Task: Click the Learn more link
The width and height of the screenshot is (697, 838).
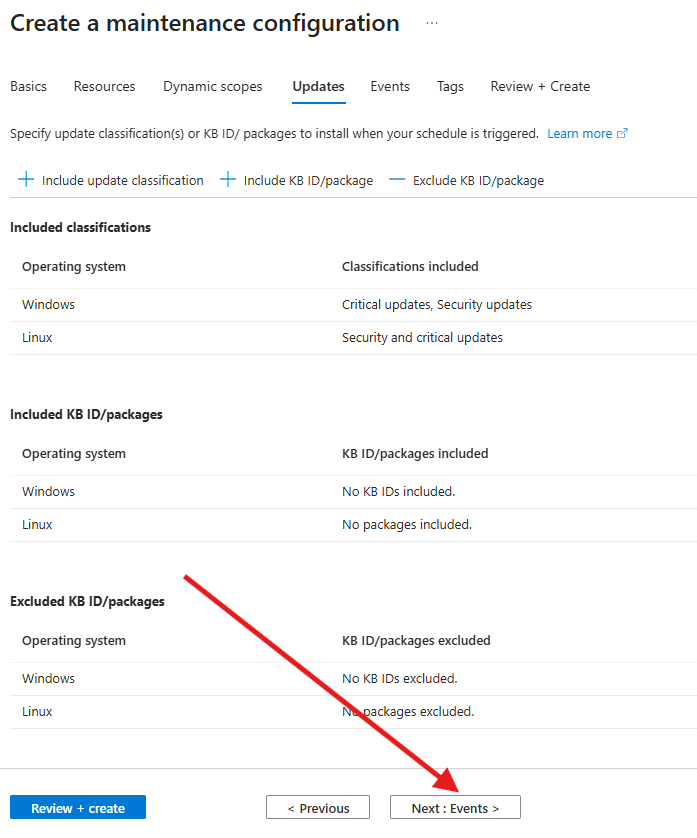Action: point(579,134)
